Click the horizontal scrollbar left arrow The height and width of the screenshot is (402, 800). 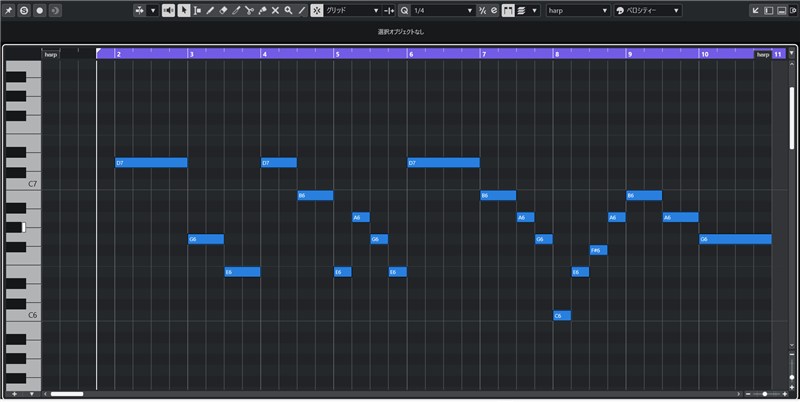(x=45, y=394)
